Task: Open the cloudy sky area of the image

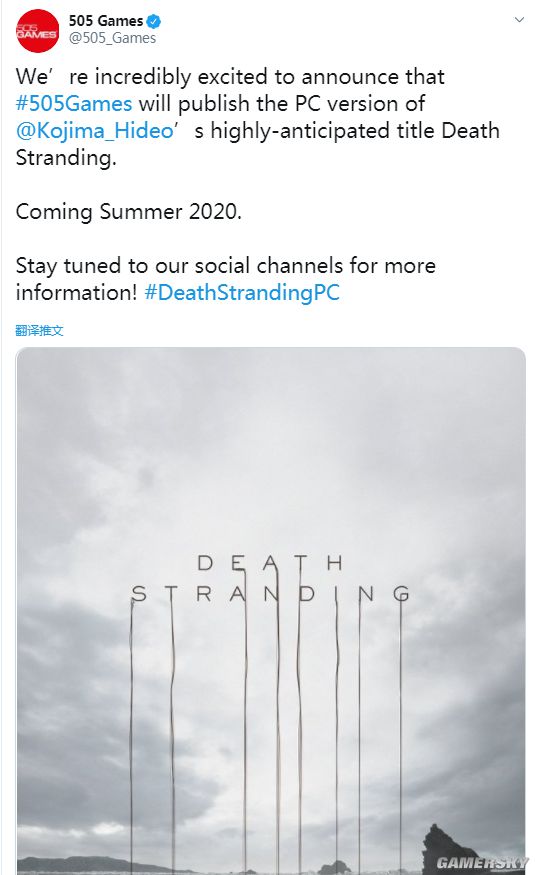Action: 271,446
